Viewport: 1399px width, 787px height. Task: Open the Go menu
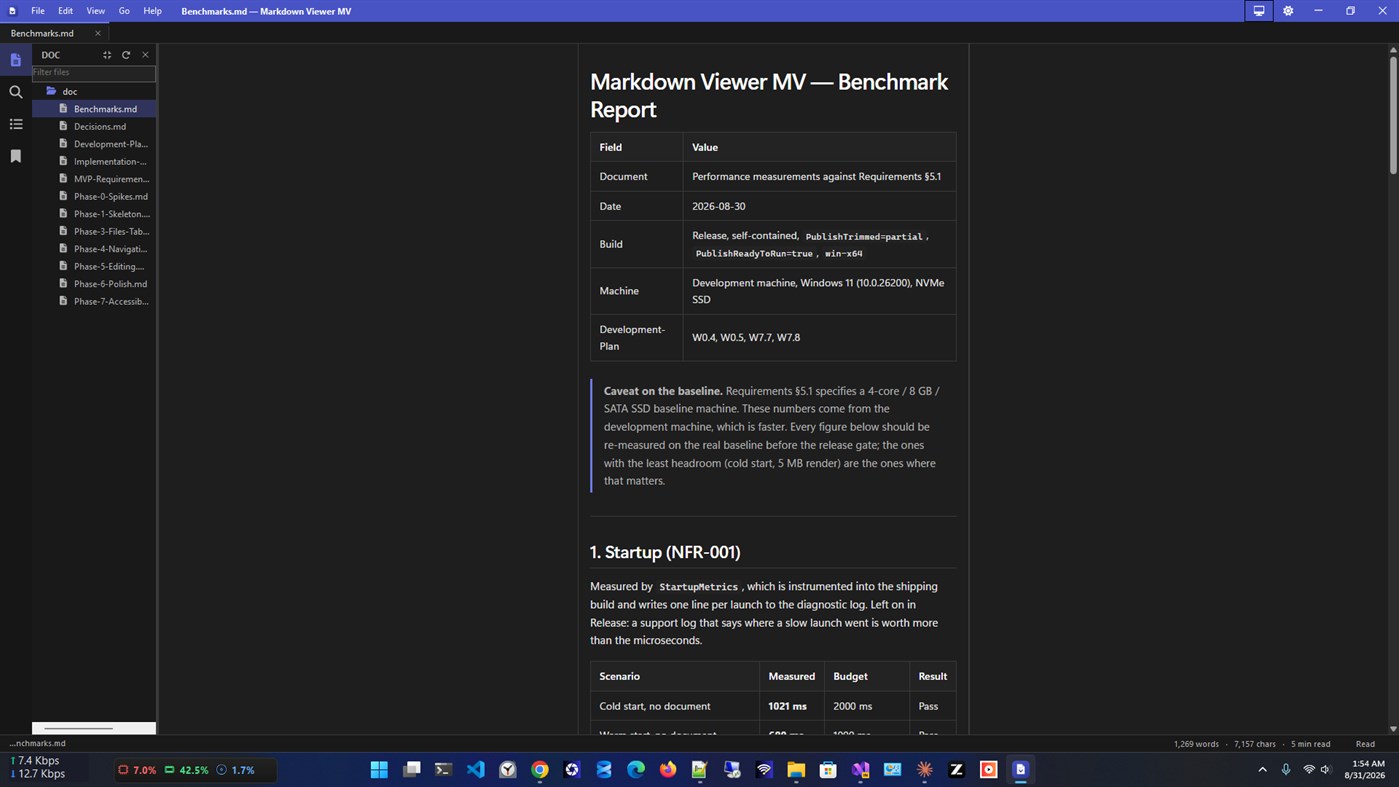(124, 11)
